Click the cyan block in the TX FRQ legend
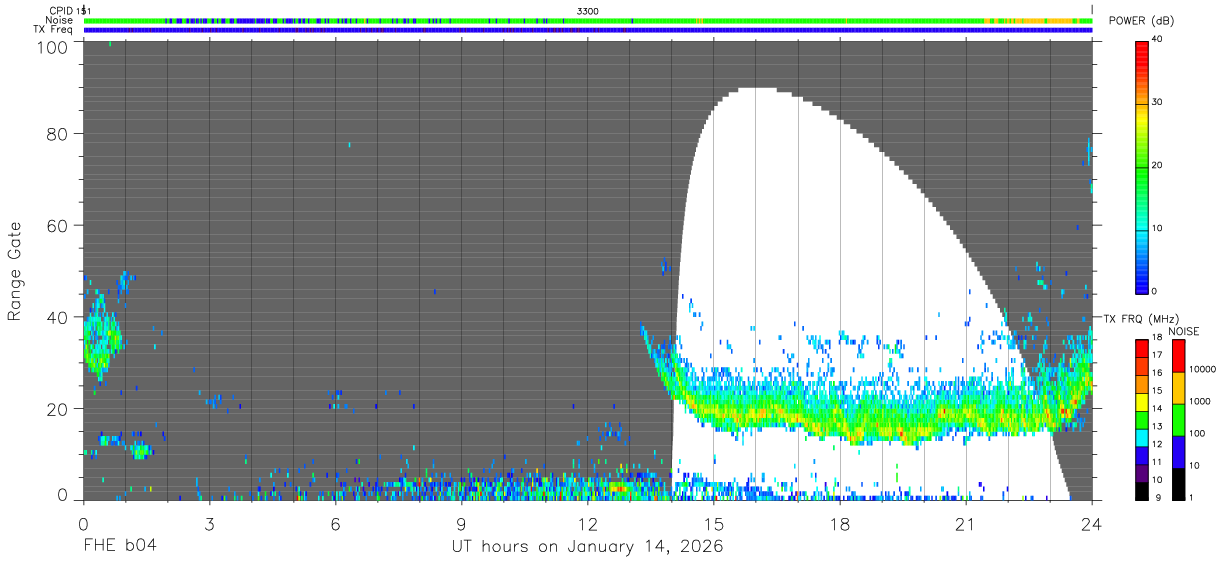 pos(1141,437)
